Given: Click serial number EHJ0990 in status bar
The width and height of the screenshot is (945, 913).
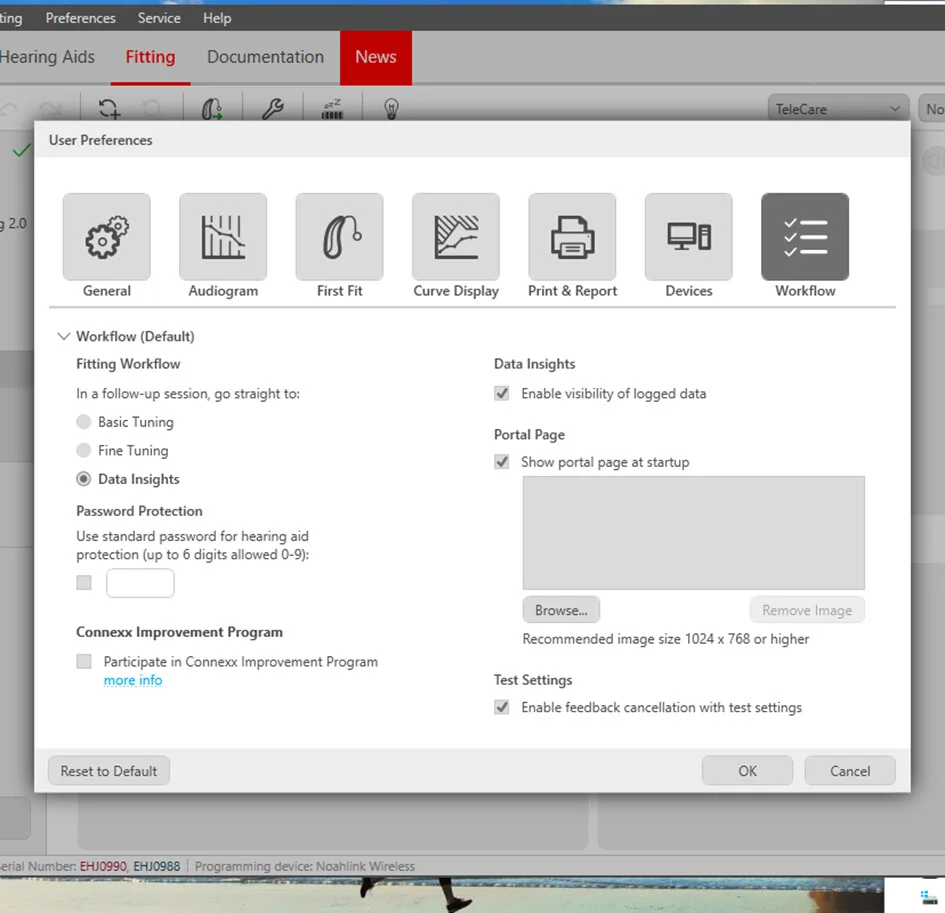Looking at the screenshot, I should tap(103, 866).
